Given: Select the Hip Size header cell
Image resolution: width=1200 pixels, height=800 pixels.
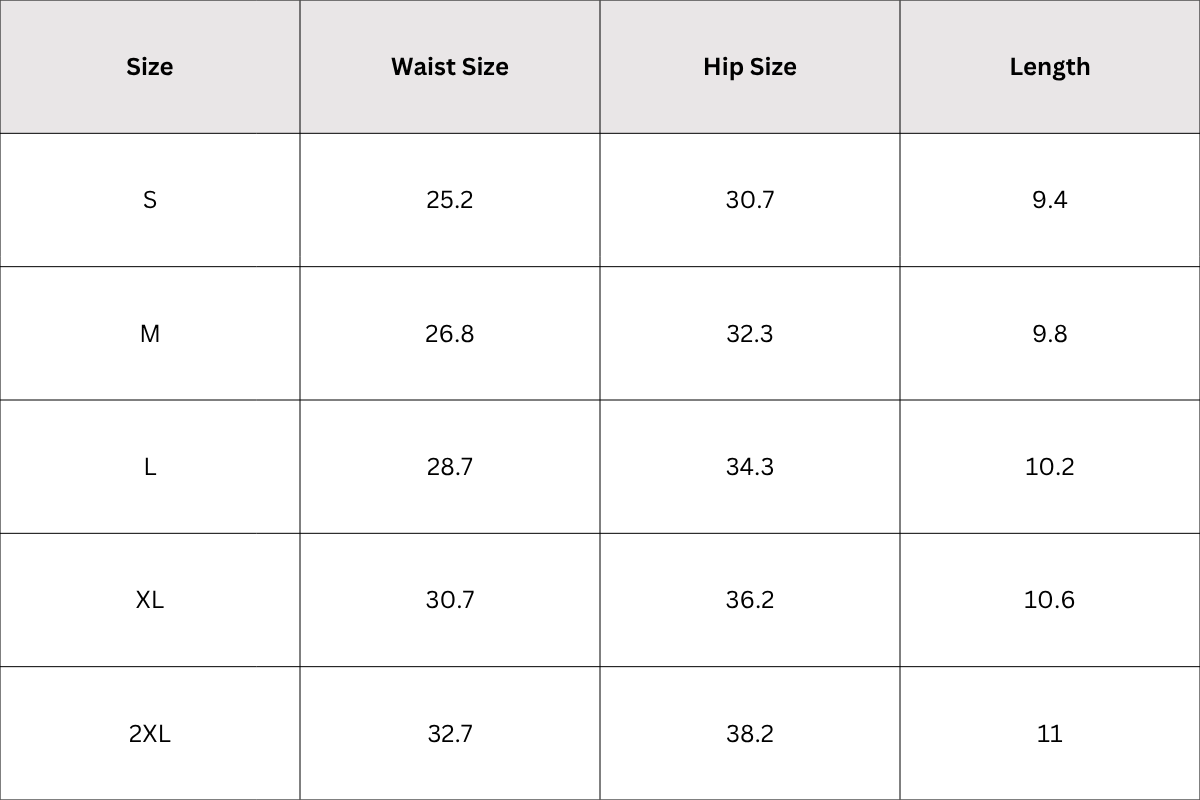Looking at the screenshot, I should [x=750, y=67].
